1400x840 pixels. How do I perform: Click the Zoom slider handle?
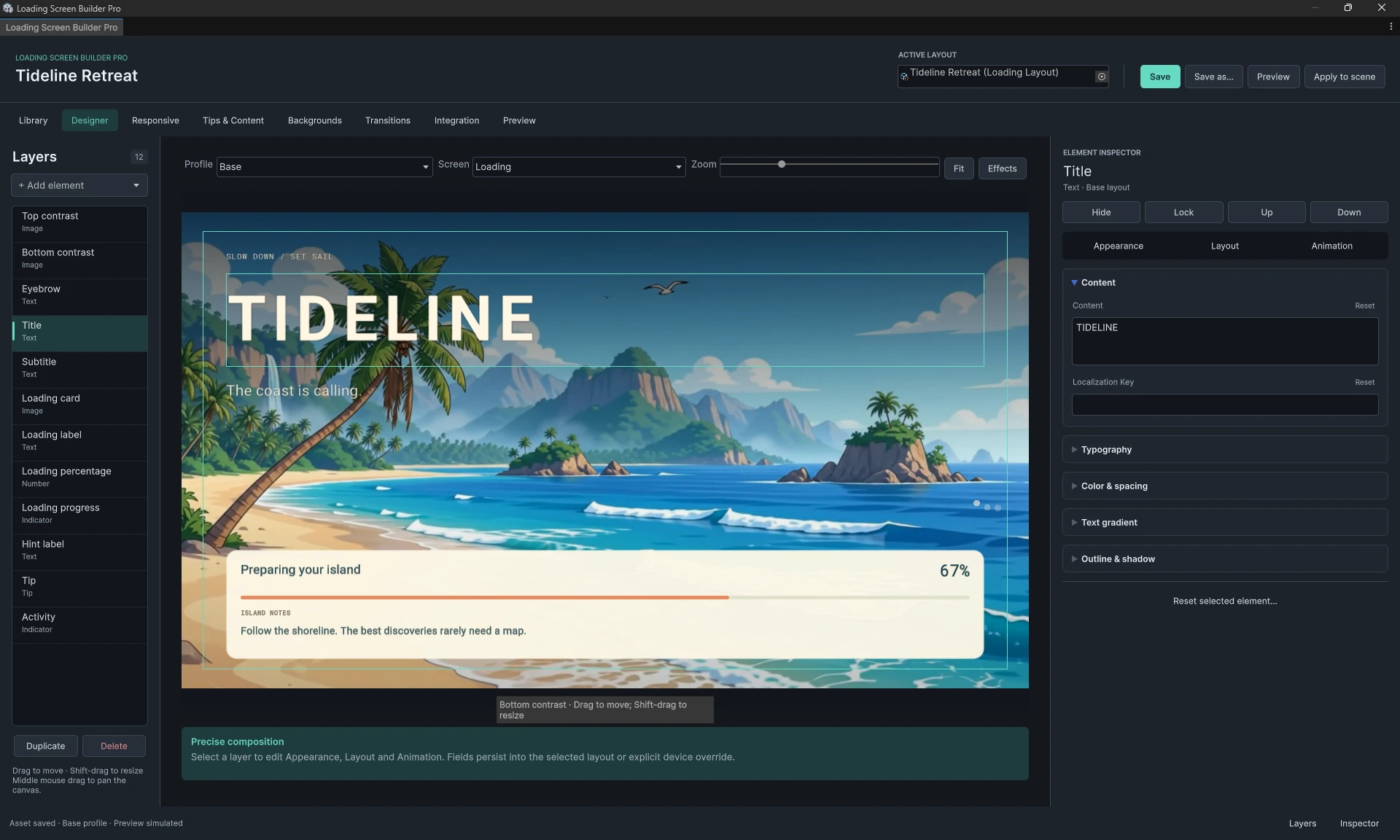point(782,164)
